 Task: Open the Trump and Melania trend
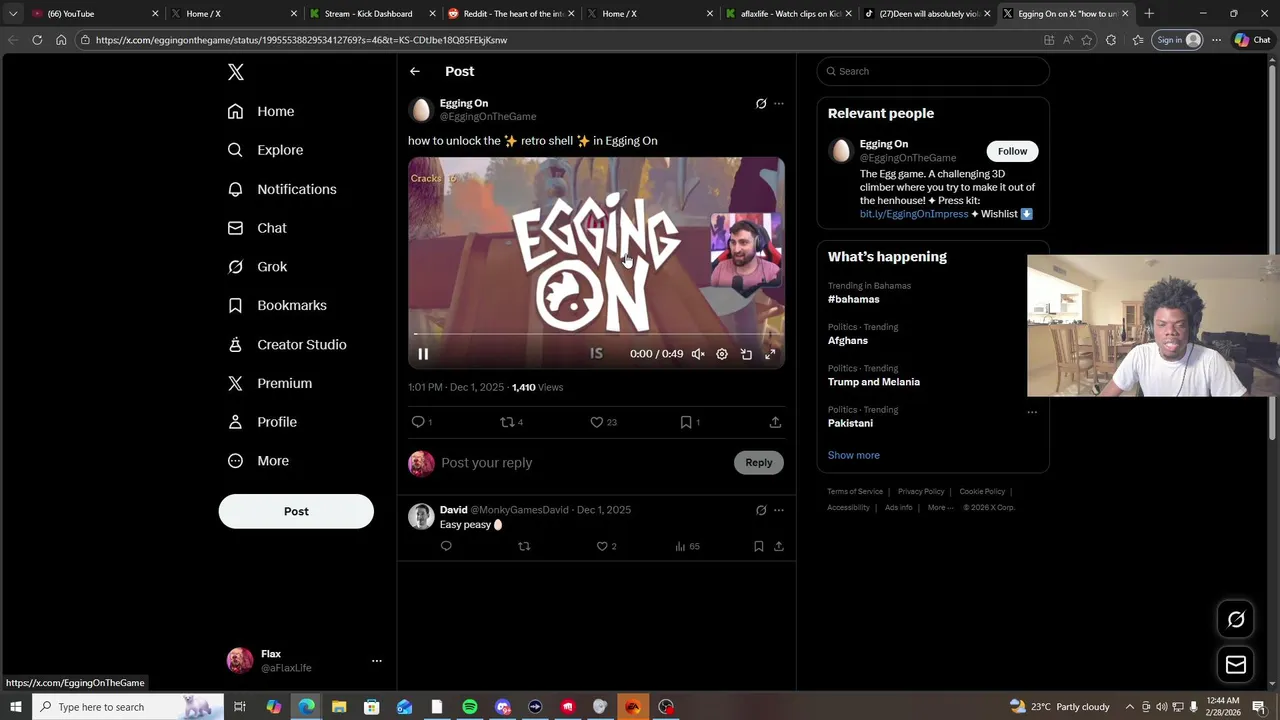874,382
